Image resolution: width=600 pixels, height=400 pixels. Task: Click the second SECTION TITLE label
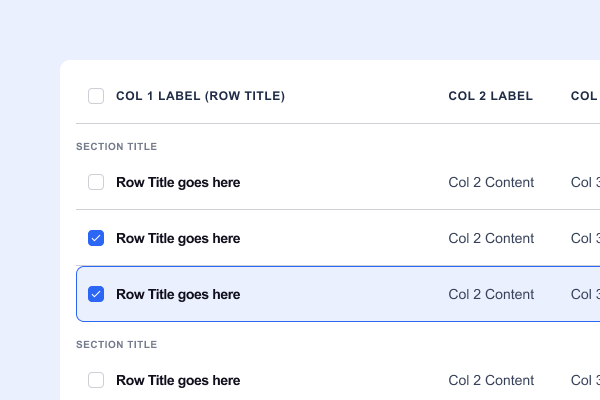(x=116, y=345)
